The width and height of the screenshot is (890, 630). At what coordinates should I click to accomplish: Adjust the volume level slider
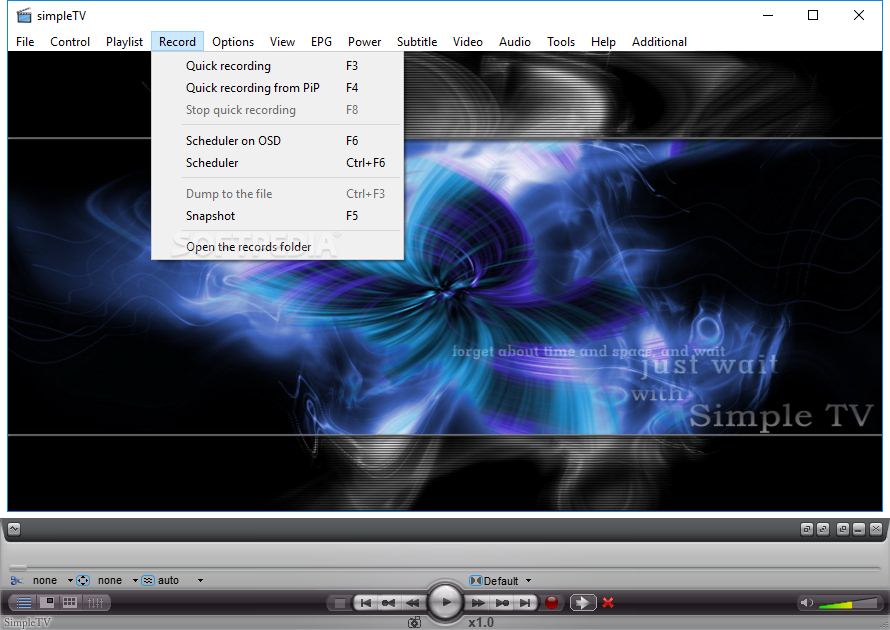[x=849, y=603]
